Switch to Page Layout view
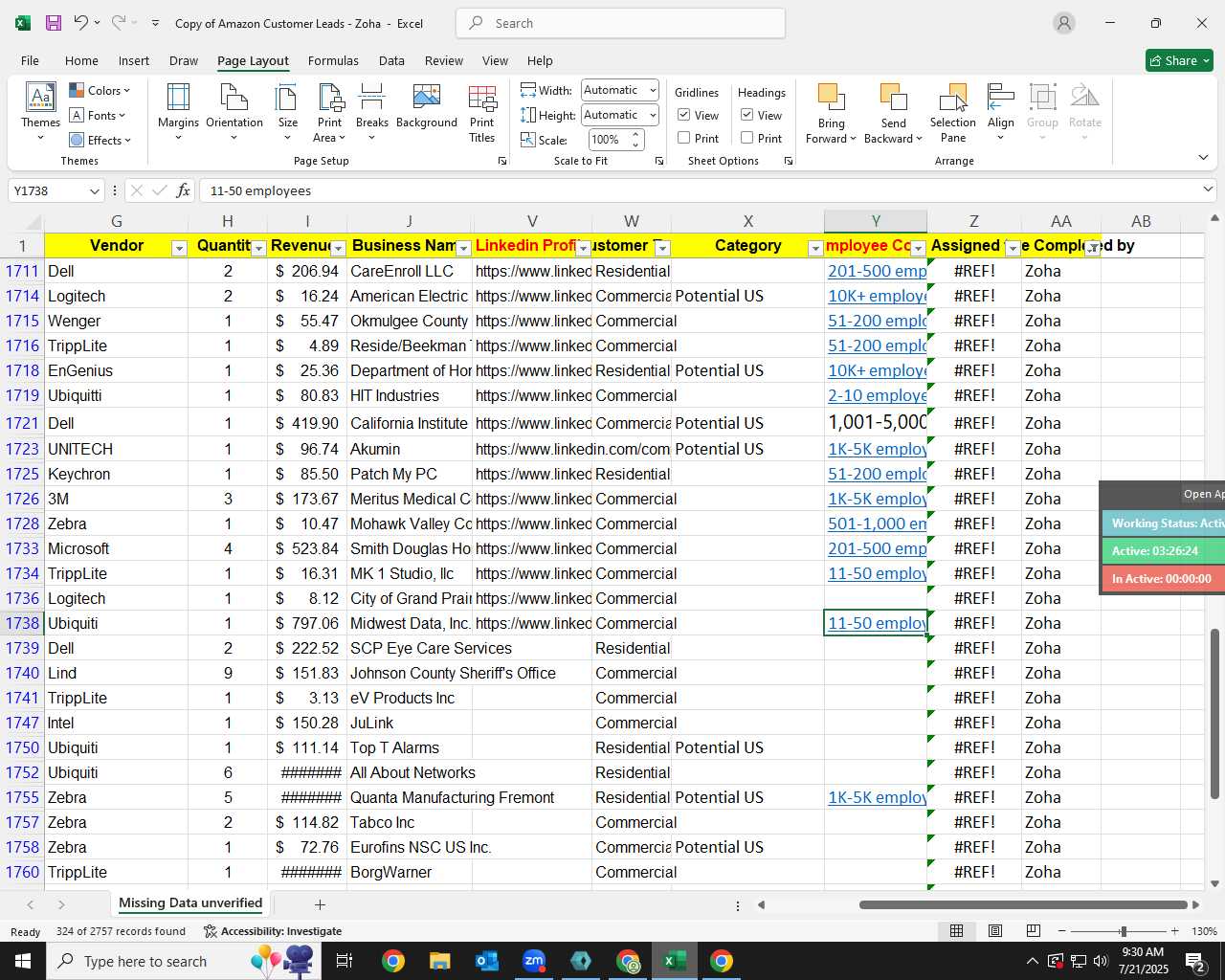This screenshot has width=1225, height=980. 994,931
